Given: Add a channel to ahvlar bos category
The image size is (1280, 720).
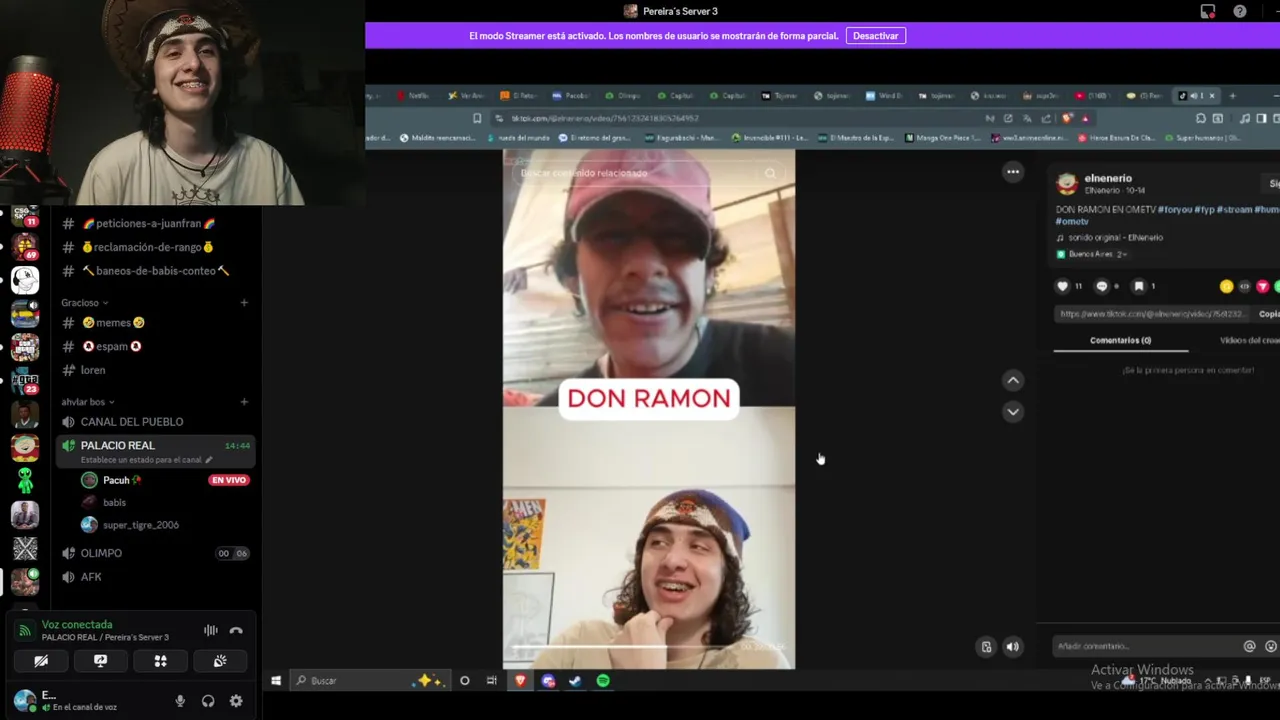Looking at the screenshot, I should (x=244, y=402).
